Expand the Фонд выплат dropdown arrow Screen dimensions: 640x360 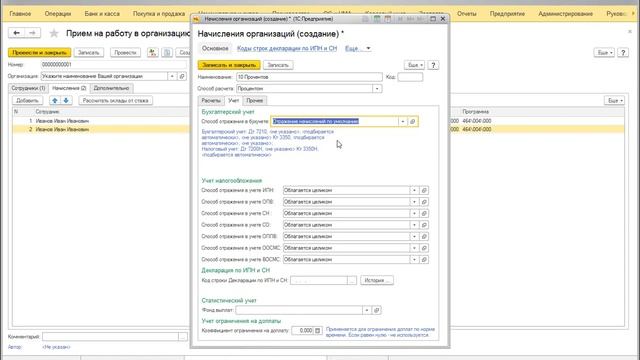pyautogui.click(x=367, y=311)
